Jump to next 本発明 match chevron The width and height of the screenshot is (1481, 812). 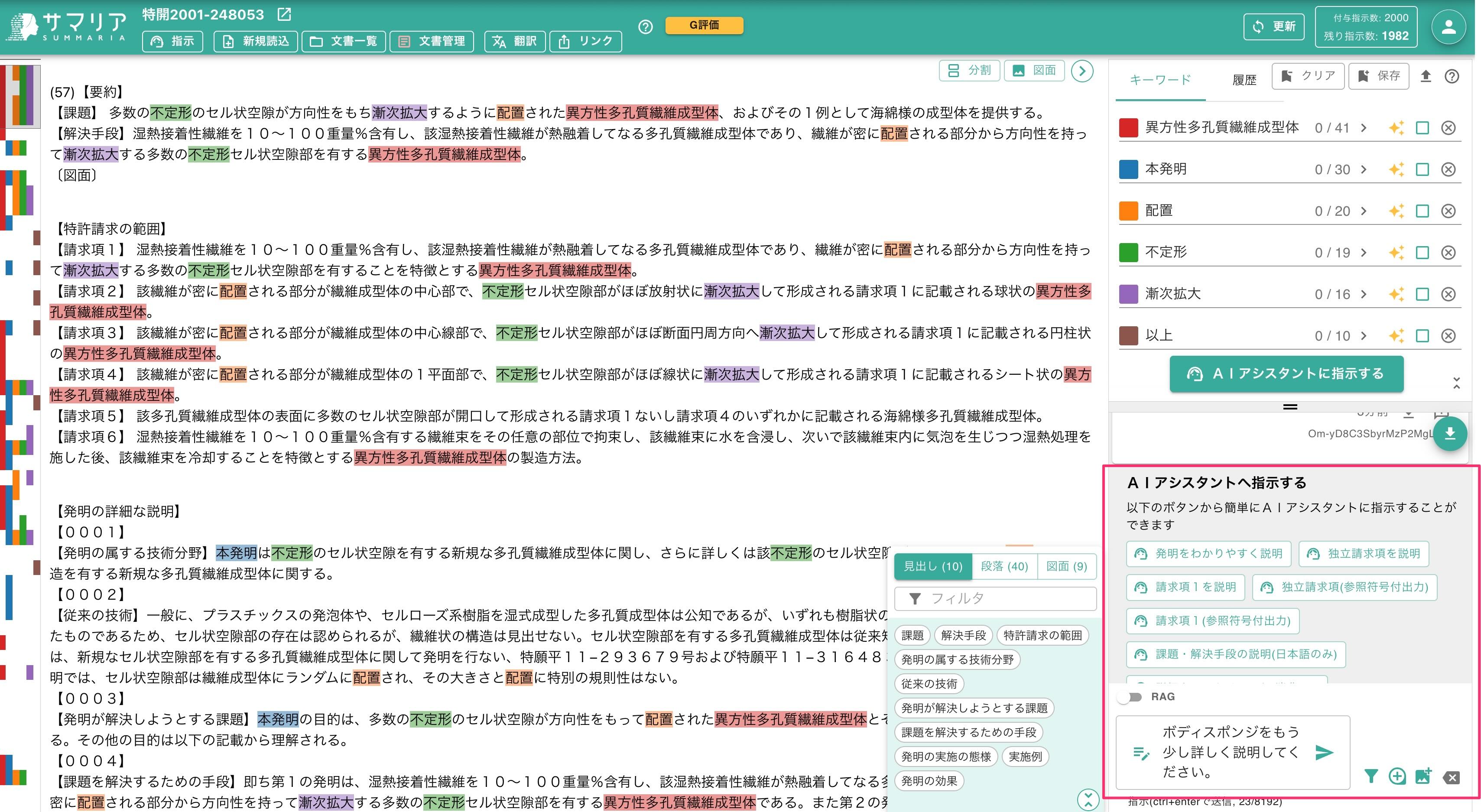coord(1363,169)
